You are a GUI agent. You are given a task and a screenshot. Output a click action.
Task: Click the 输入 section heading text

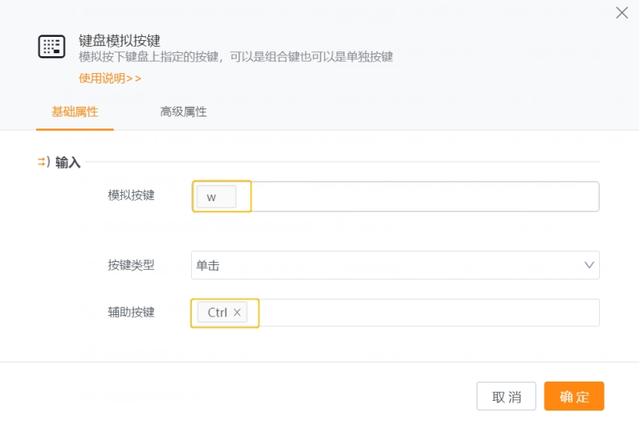(68, 162)
